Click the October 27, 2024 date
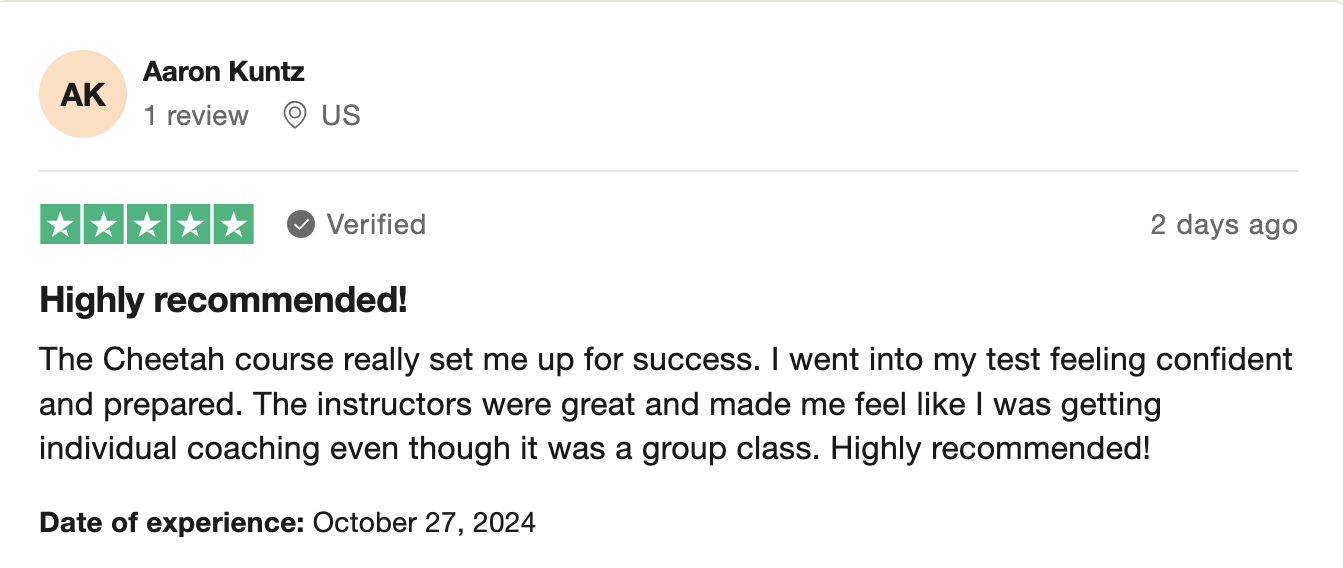 (x=424, y=522)
